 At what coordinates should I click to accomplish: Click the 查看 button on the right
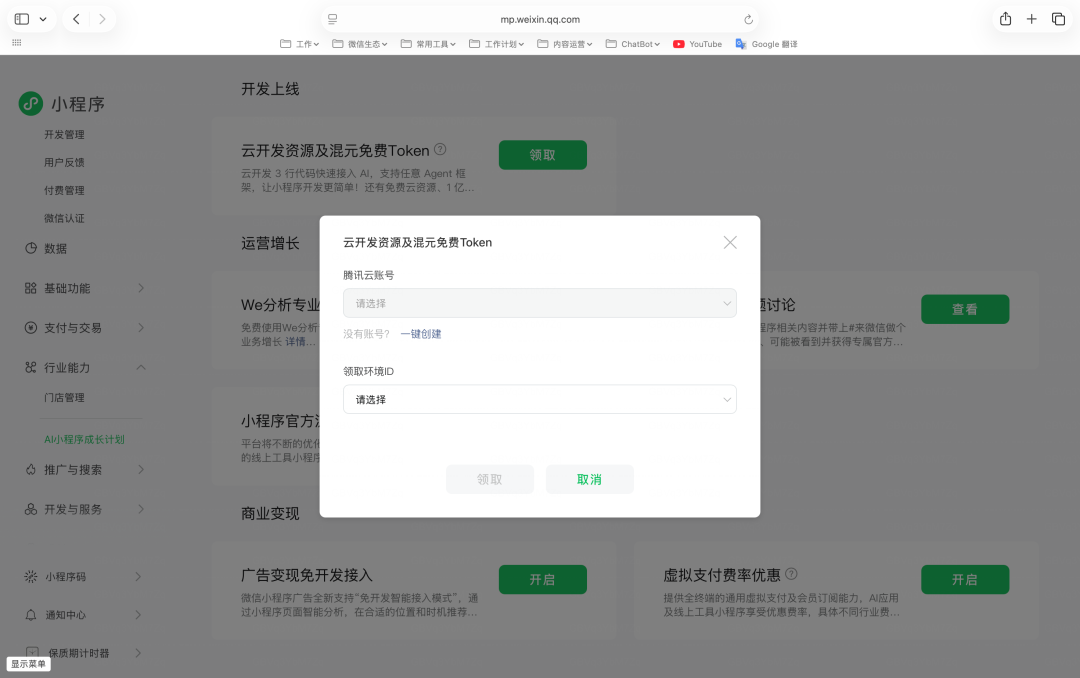[965, 309]
